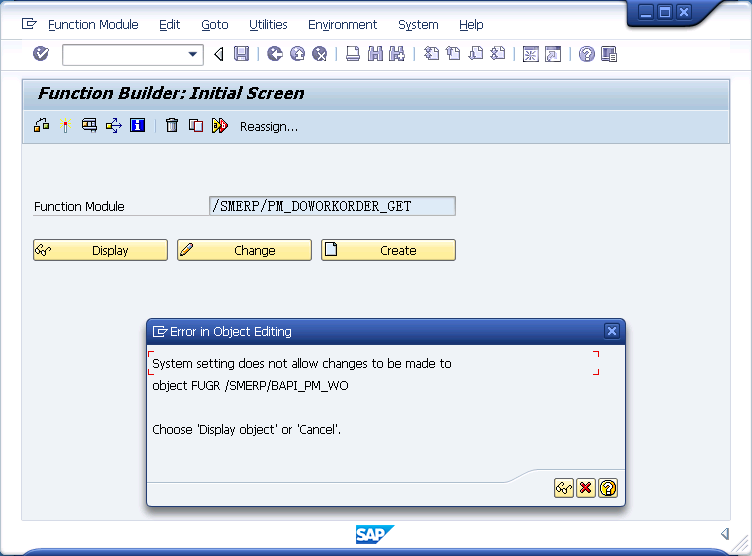
Task: Click the Help question mark in dialog
Action: pos(608,488)
